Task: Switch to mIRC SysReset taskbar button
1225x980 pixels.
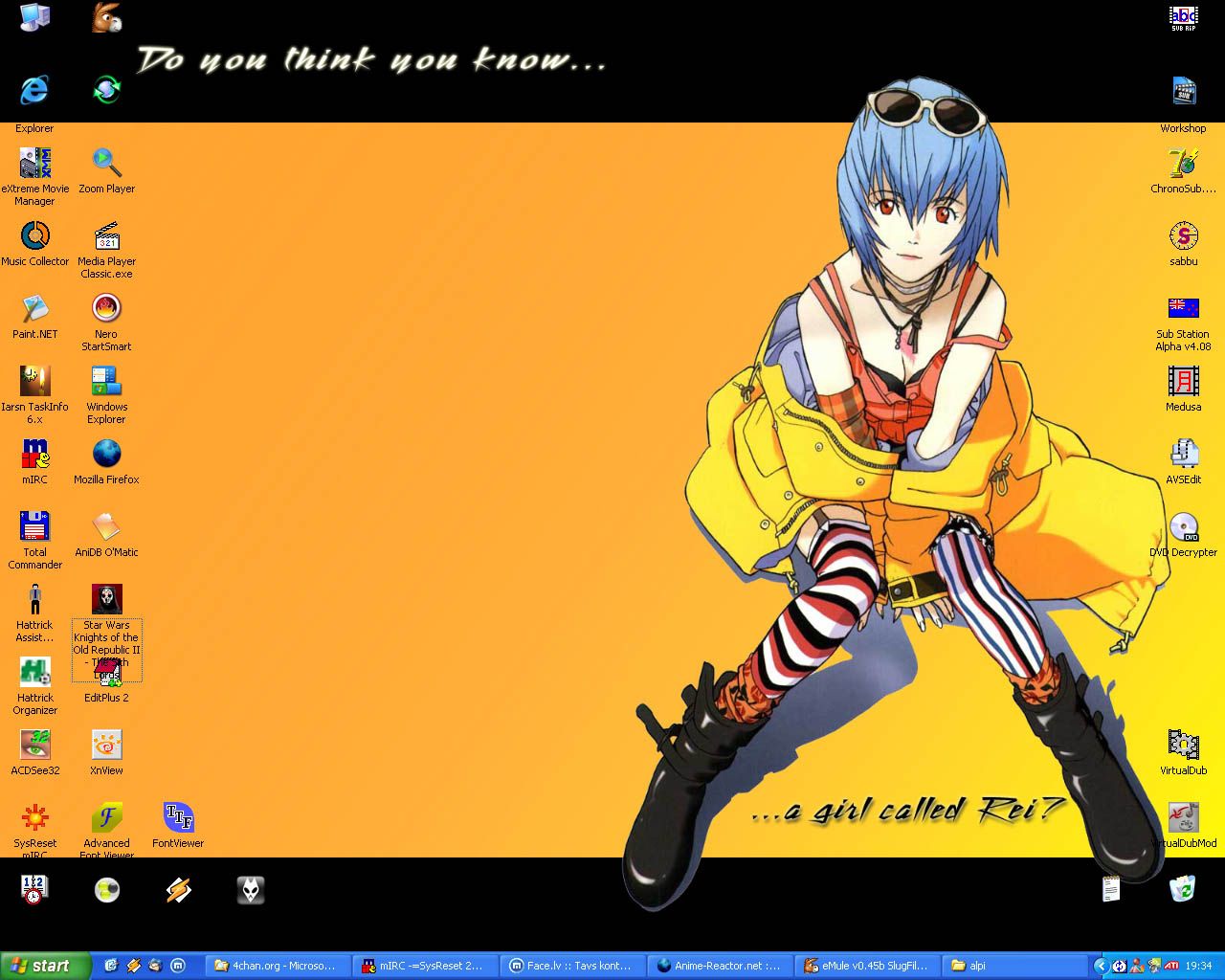Action: (424, 966)
